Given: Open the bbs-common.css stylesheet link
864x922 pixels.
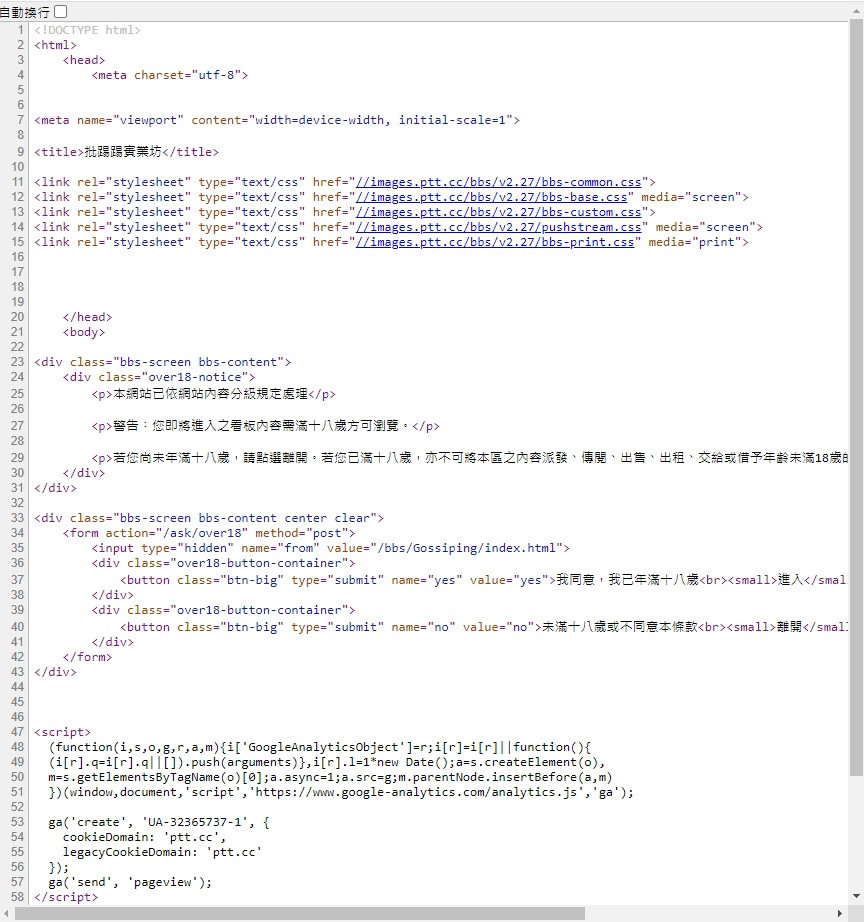Looking at the screenshot, I should click(498, 182).
